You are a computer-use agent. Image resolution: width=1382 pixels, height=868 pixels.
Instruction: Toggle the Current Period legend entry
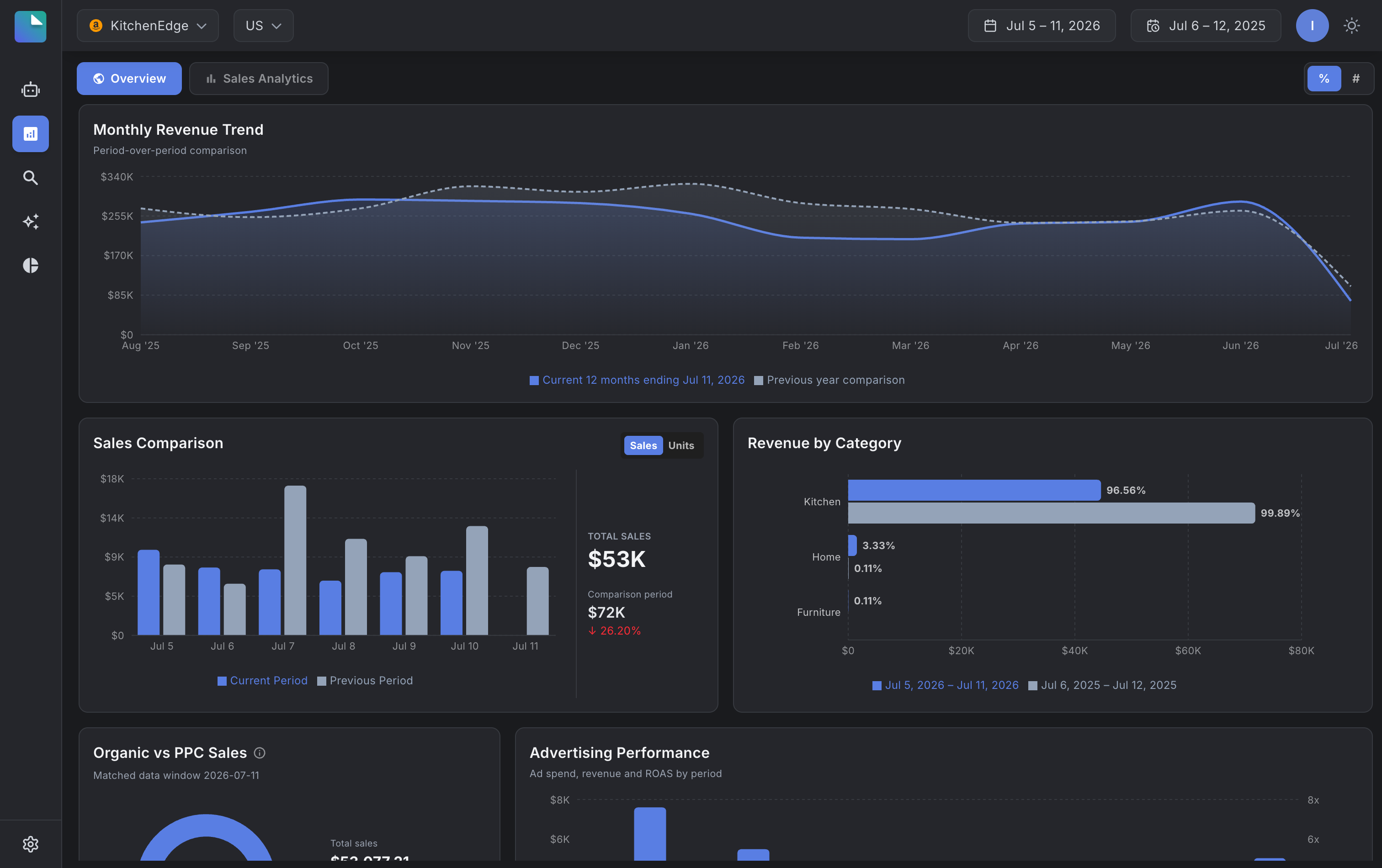point(262,681)
